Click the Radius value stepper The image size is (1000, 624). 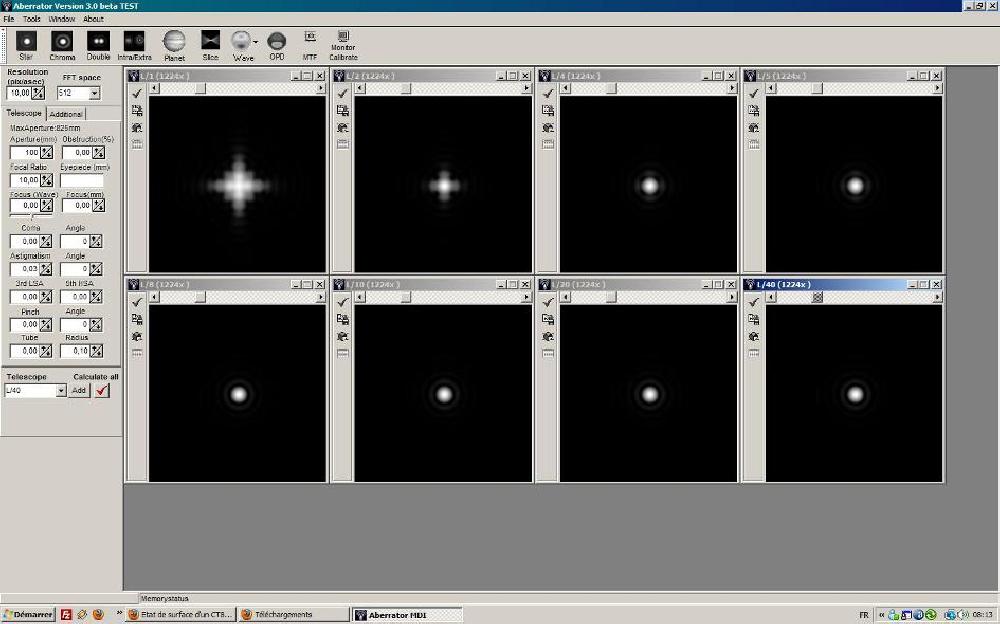96,351
